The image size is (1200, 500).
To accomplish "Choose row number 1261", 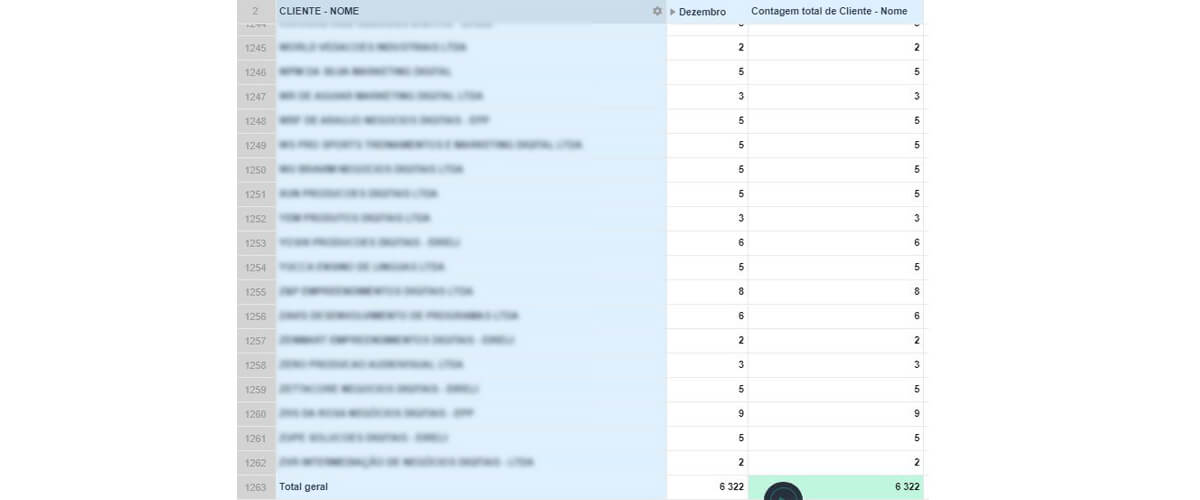I will 256,438.
